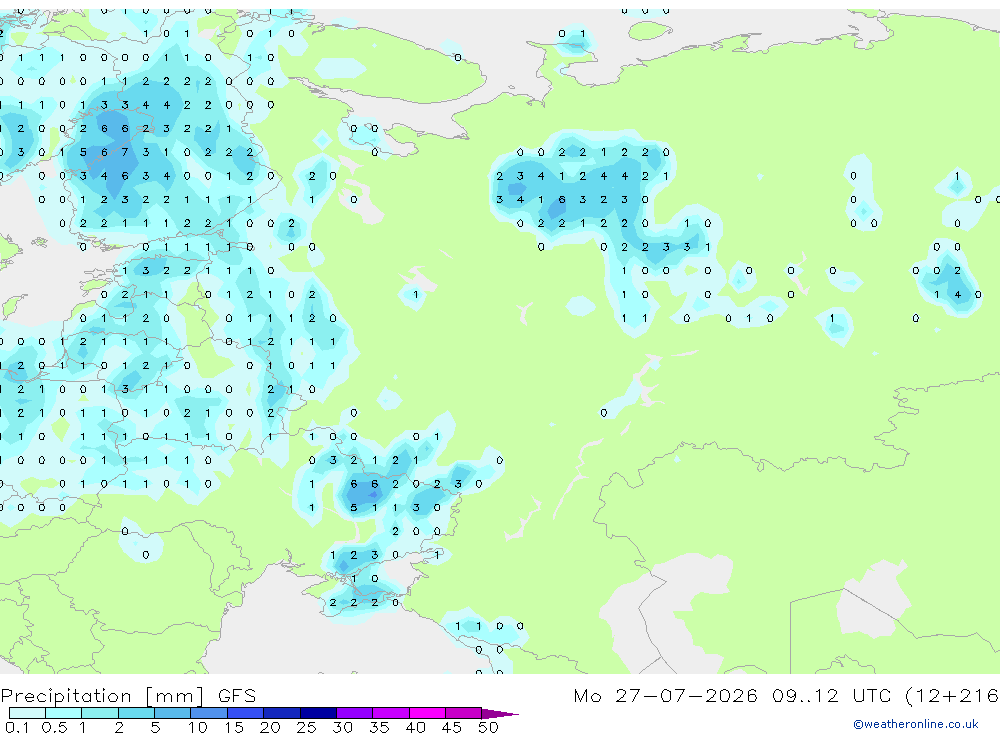Select the 5–10 mm legend color box
This screenshot has width=1000, height=733.
(x=173, y=713)
